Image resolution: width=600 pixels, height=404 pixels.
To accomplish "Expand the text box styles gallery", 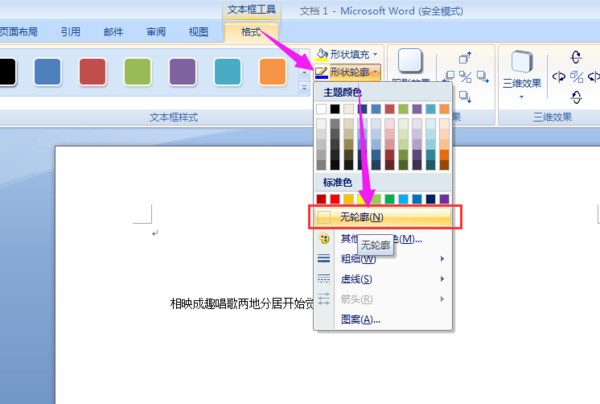I will (x=304, y=89).
